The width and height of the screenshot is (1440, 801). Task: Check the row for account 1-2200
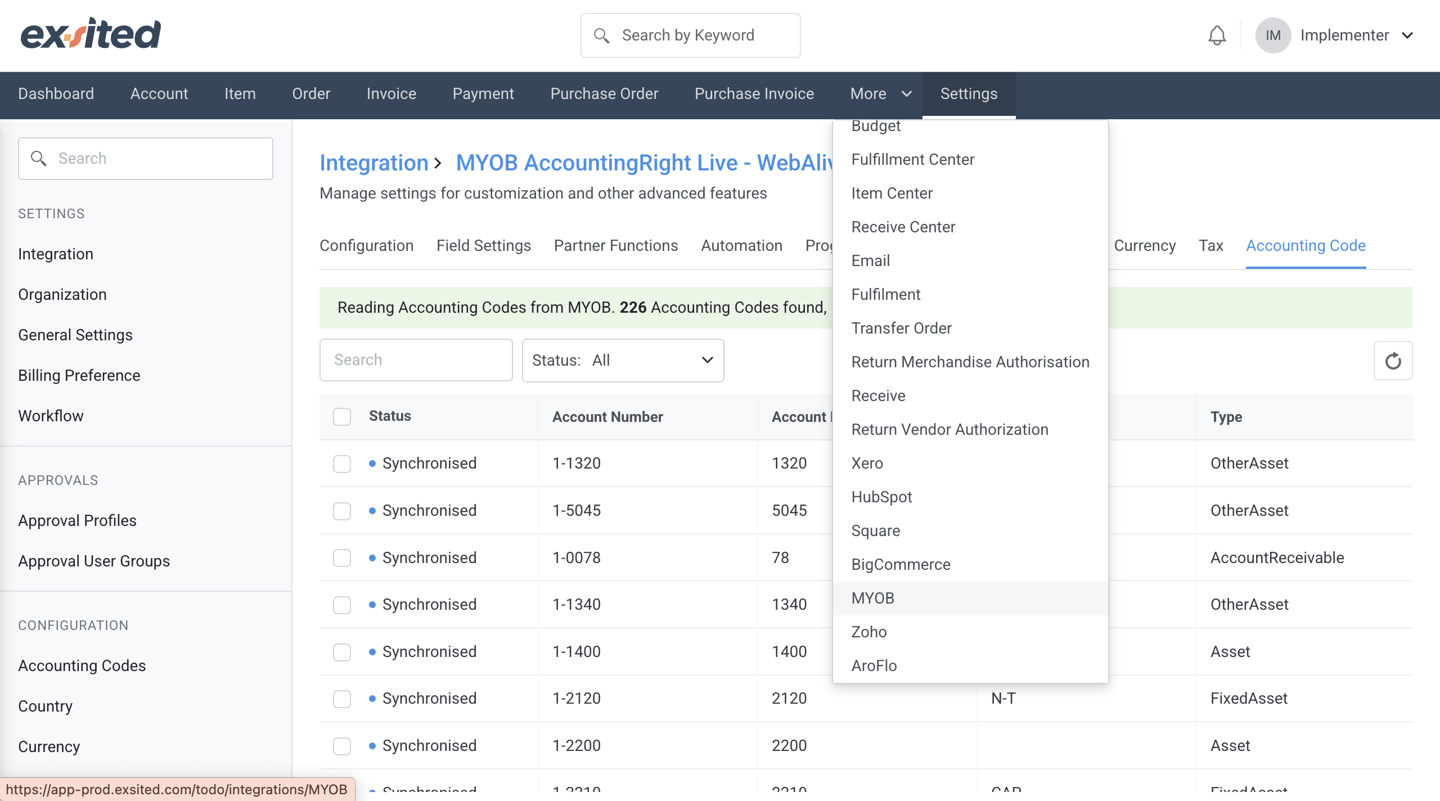(x=342, y=746)
